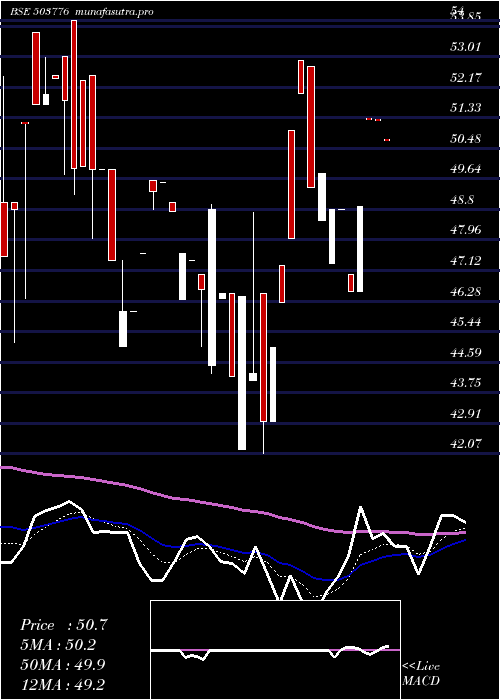
Task: Click the pink 50MA trend line
Action: [x=232, y=508]
